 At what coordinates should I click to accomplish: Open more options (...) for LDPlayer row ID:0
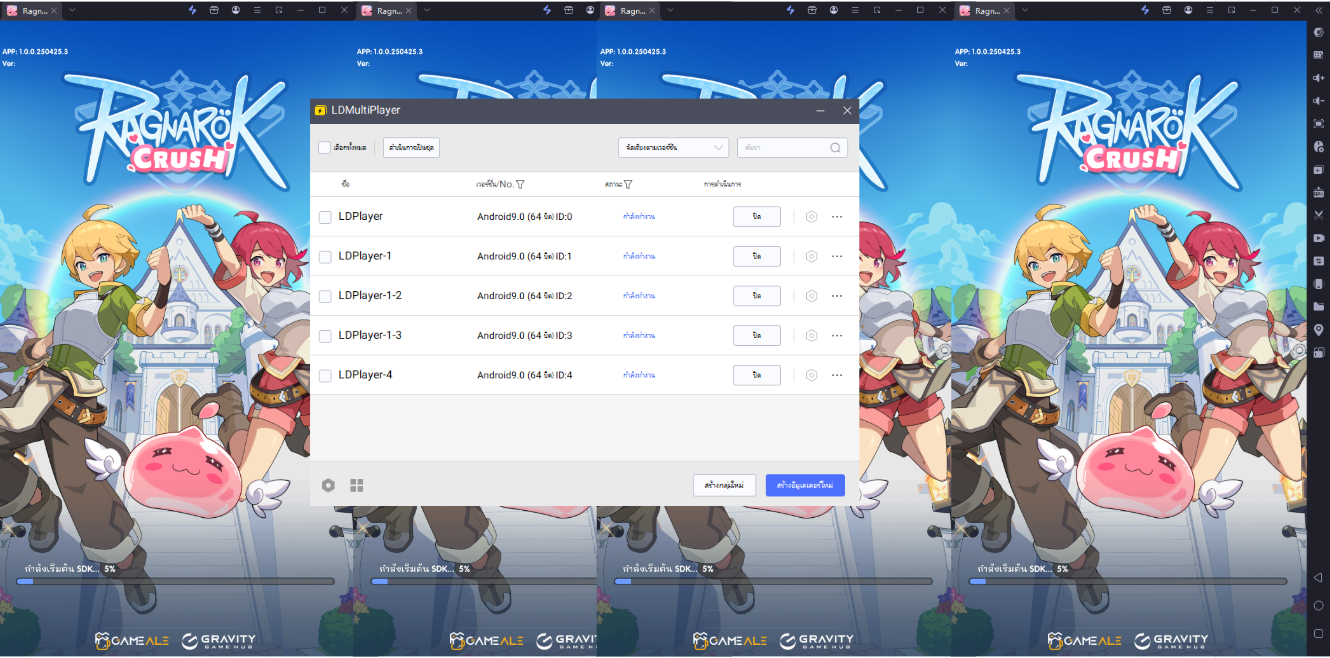click(837, 216)
